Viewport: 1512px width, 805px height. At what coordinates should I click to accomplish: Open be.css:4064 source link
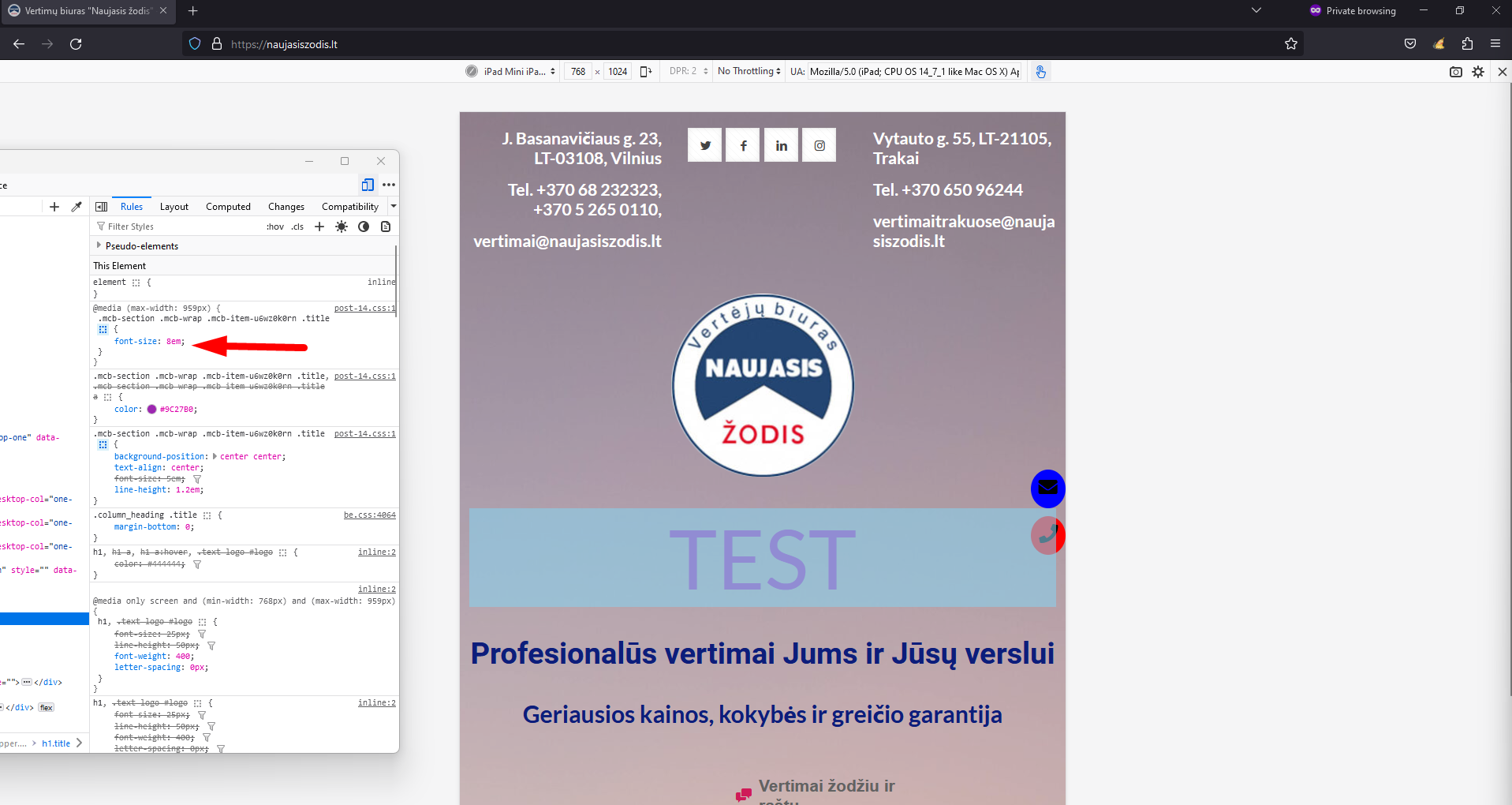[369, 515]
